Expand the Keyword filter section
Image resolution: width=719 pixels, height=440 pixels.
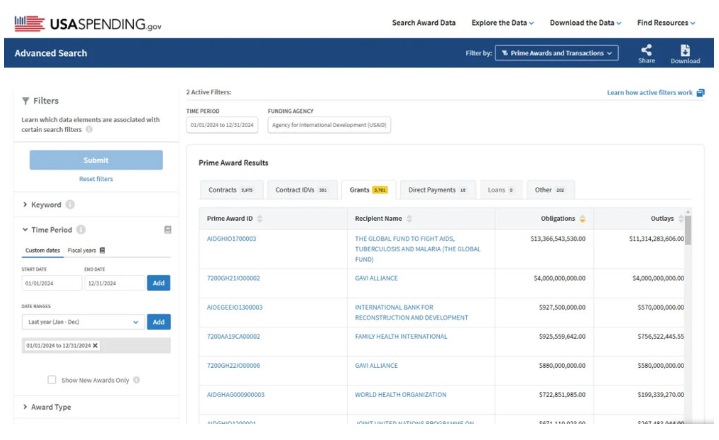tap(25, 204)
